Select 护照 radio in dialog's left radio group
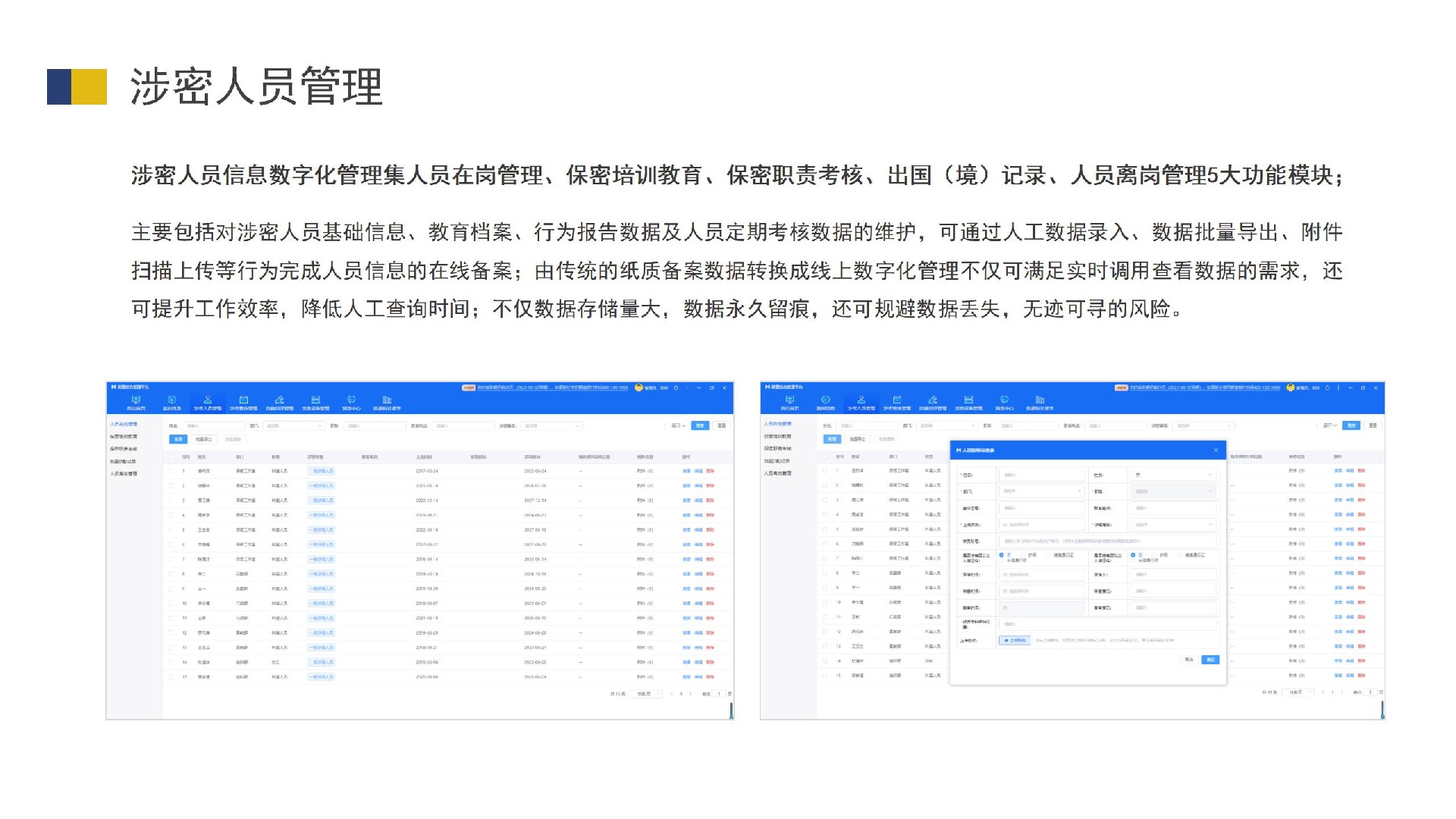This screenshot has width=1456, height=819. click(1023, 555)
